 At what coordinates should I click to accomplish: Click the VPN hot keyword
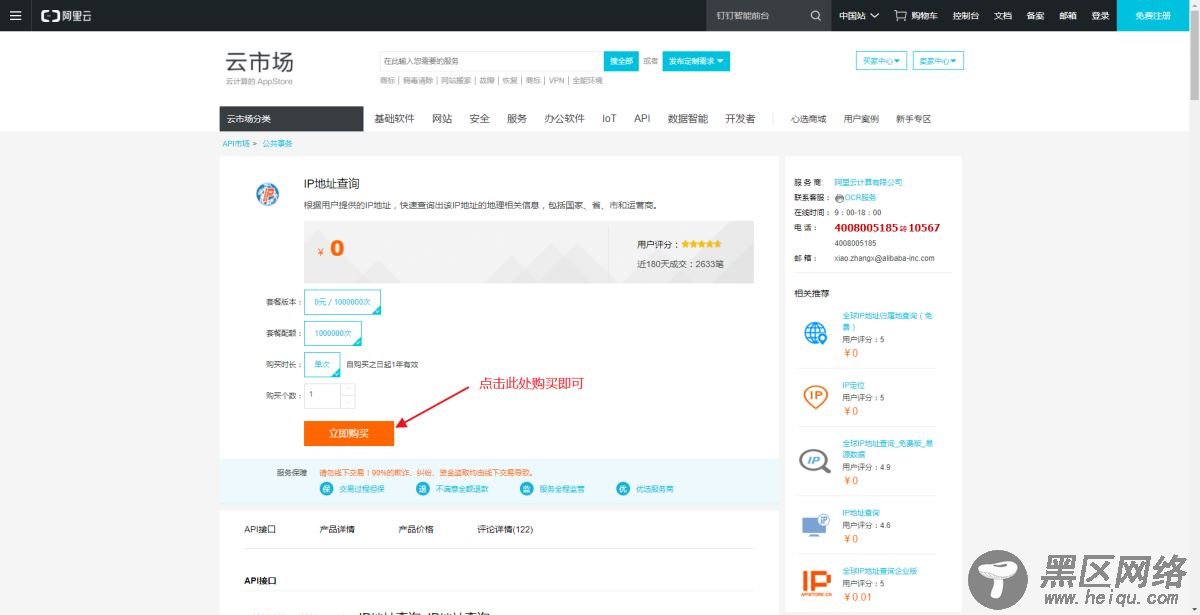[556, 80]
